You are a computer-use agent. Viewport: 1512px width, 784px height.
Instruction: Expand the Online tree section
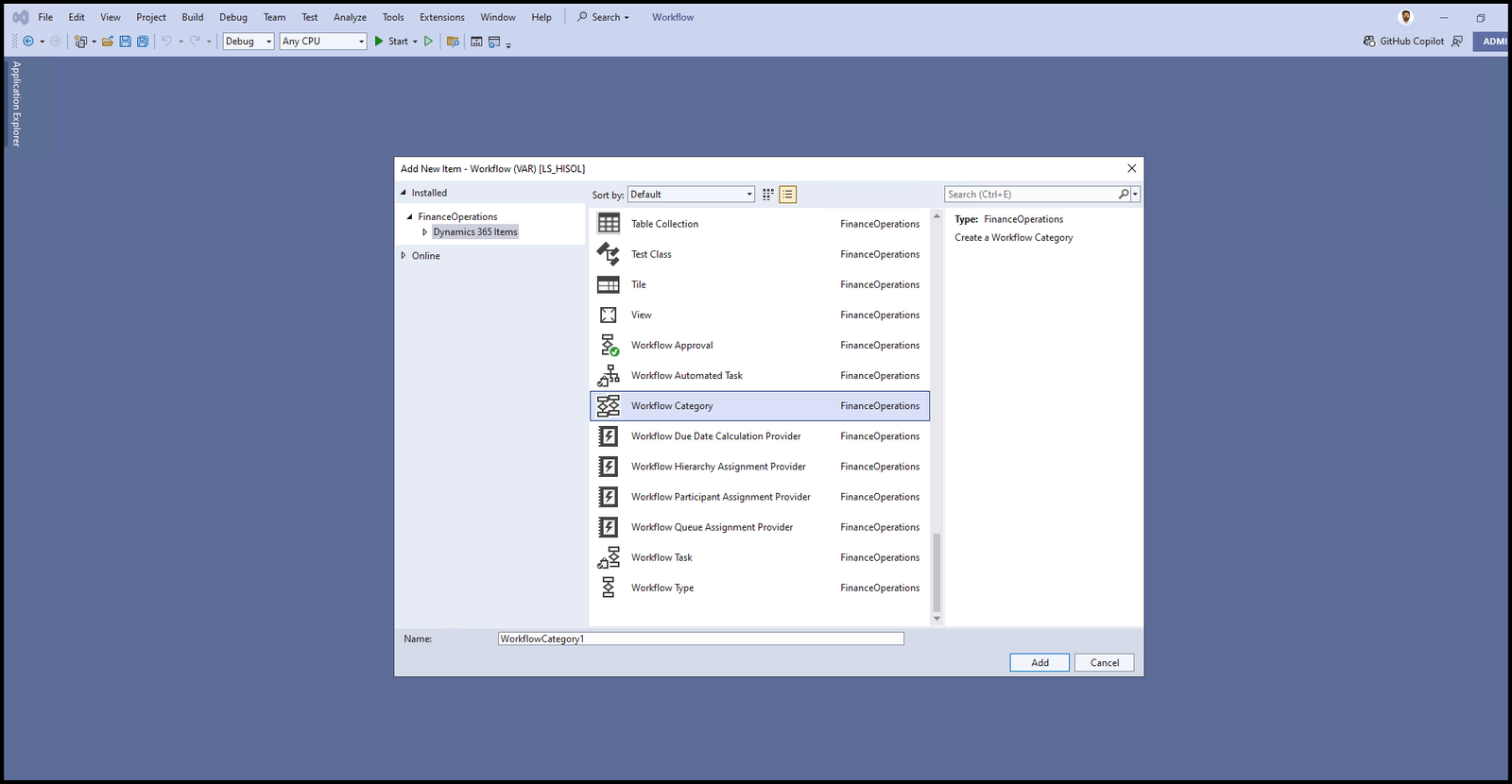point(404,255)
